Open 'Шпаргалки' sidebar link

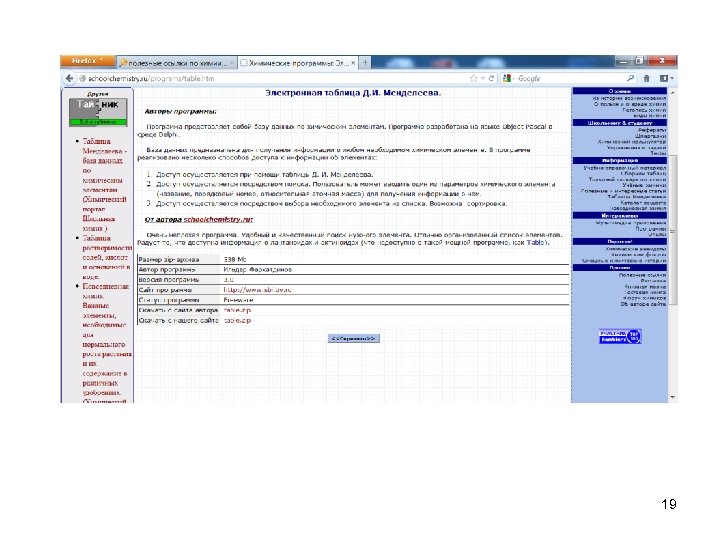tap(651, 136)
